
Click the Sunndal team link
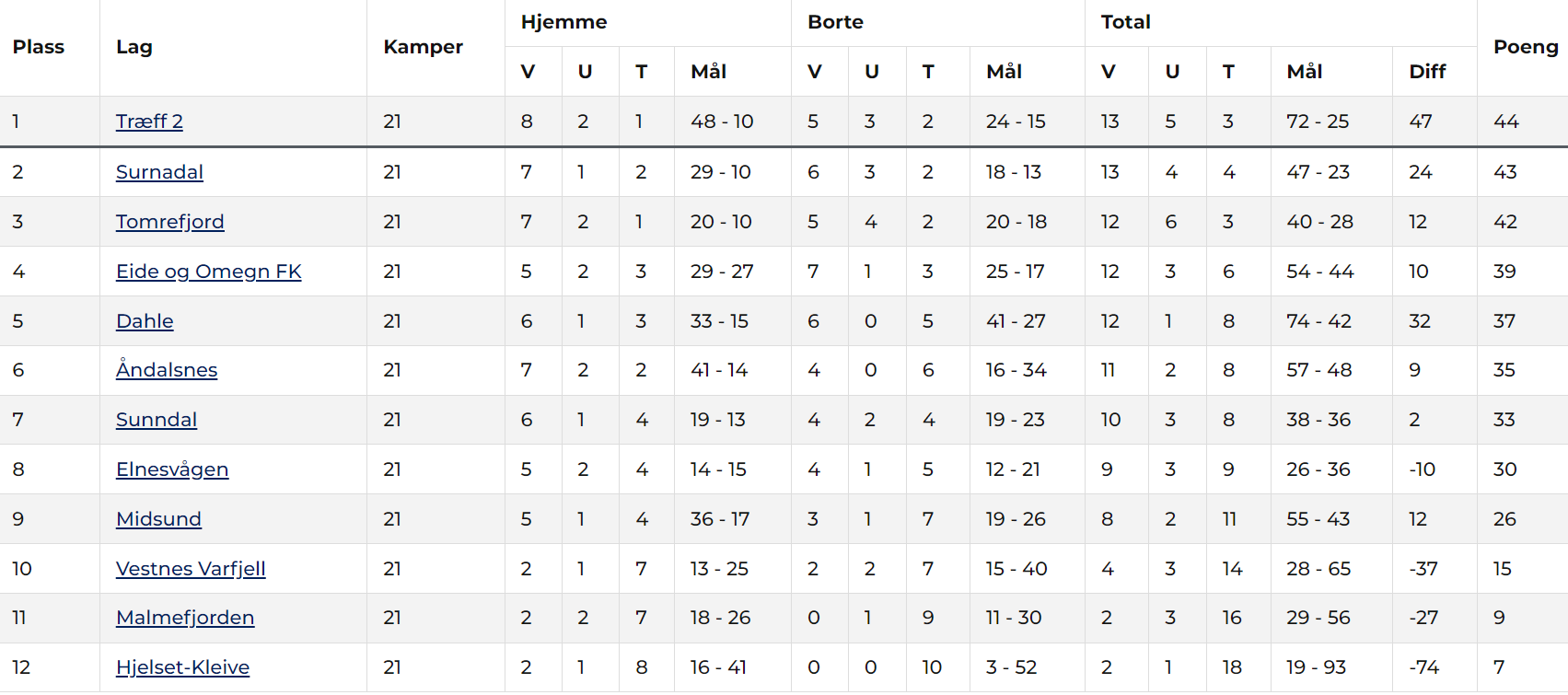coord(157,420)
